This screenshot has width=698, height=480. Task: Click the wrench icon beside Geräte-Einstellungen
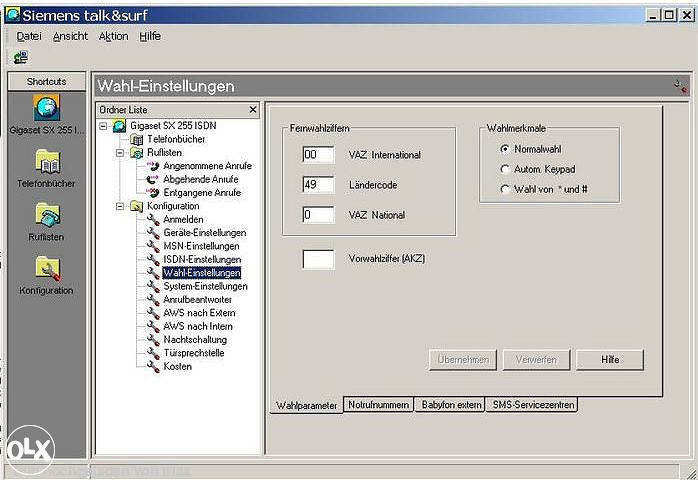click(x=153, y=233)
